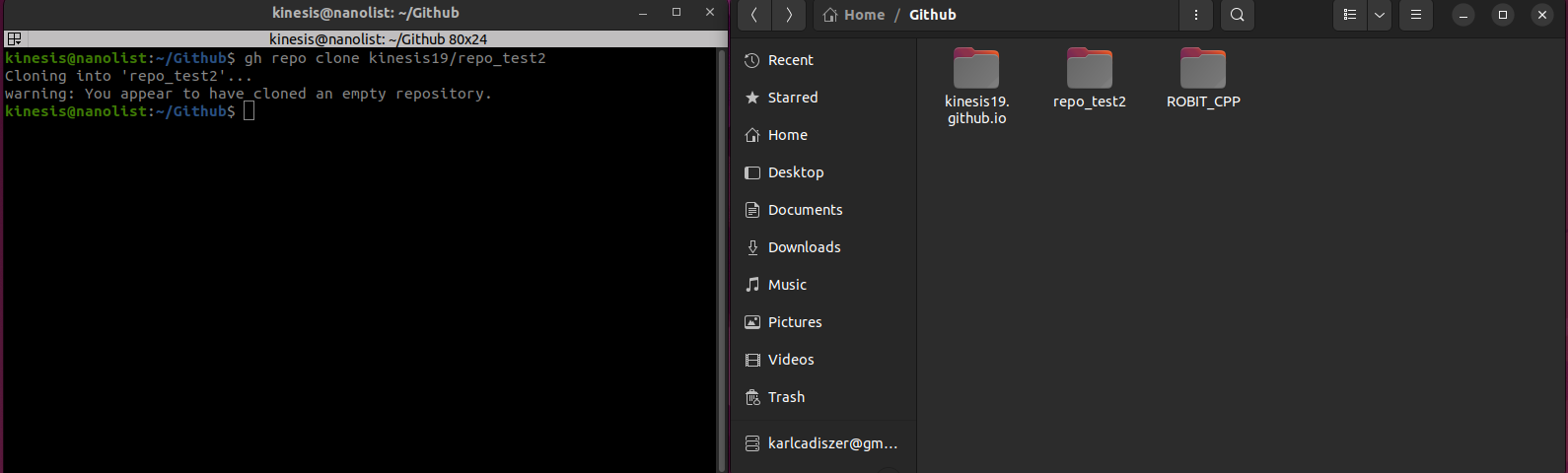
Task: Open the folder options kebab menu
Action: tap(1195, 15)
